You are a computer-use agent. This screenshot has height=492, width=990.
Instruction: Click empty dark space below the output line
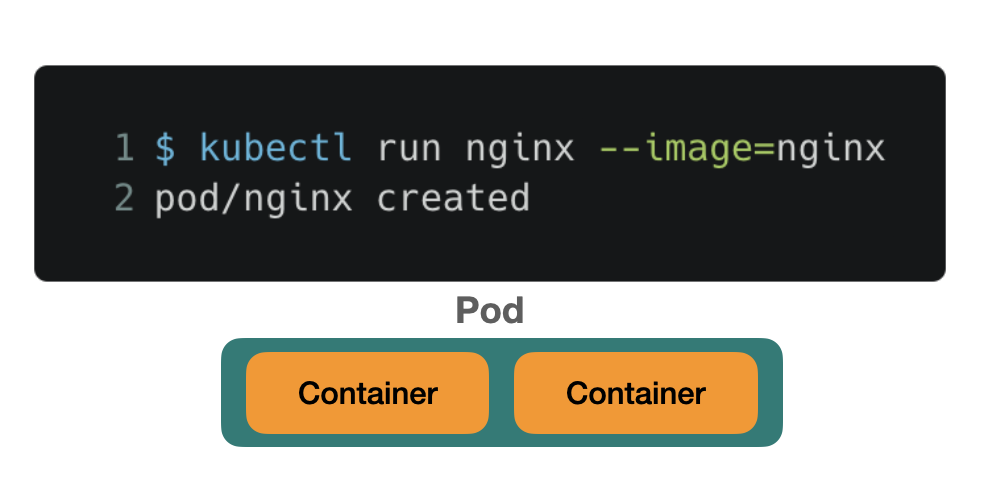490,250
